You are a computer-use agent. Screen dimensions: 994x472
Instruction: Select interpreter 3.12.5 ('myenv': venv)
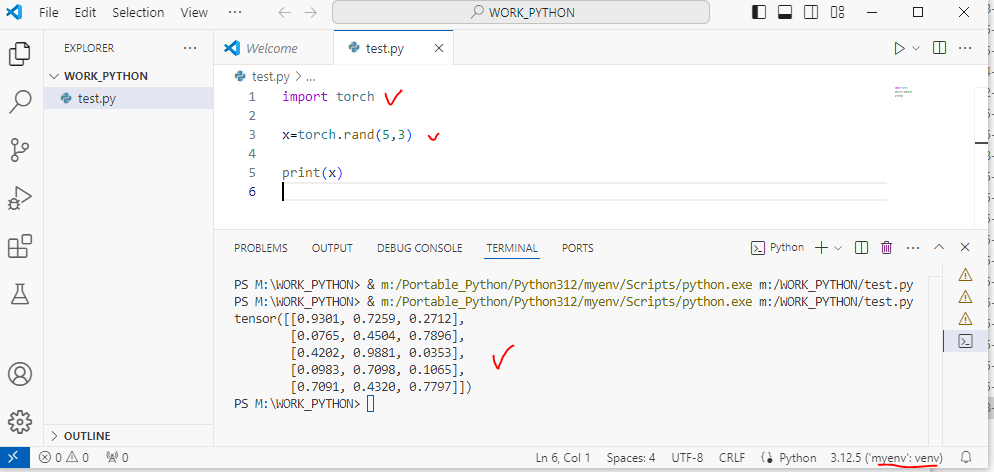click(x=886, y=457)
